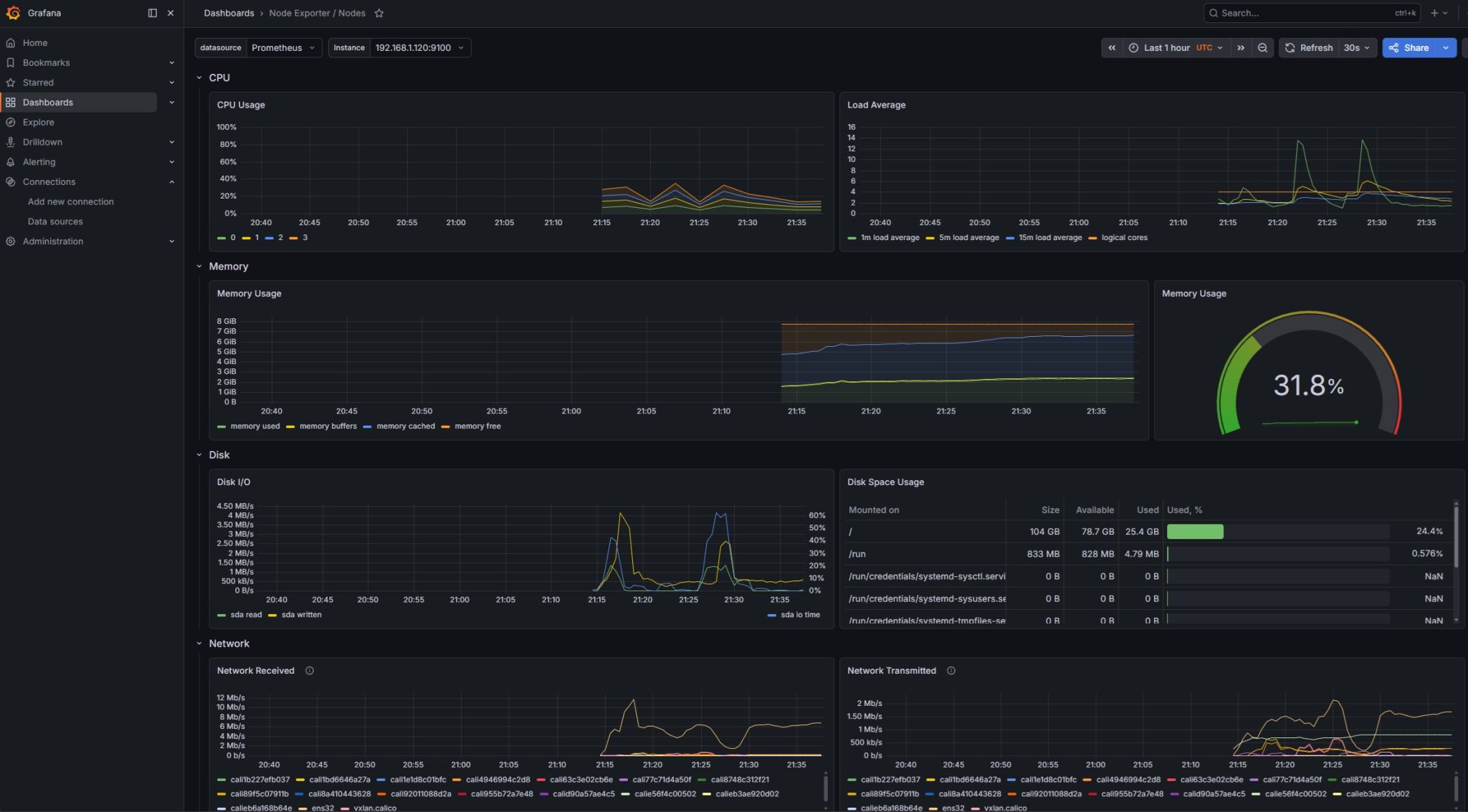
Task: Collapse the CPU row section
Action: [x=199, y=77]
